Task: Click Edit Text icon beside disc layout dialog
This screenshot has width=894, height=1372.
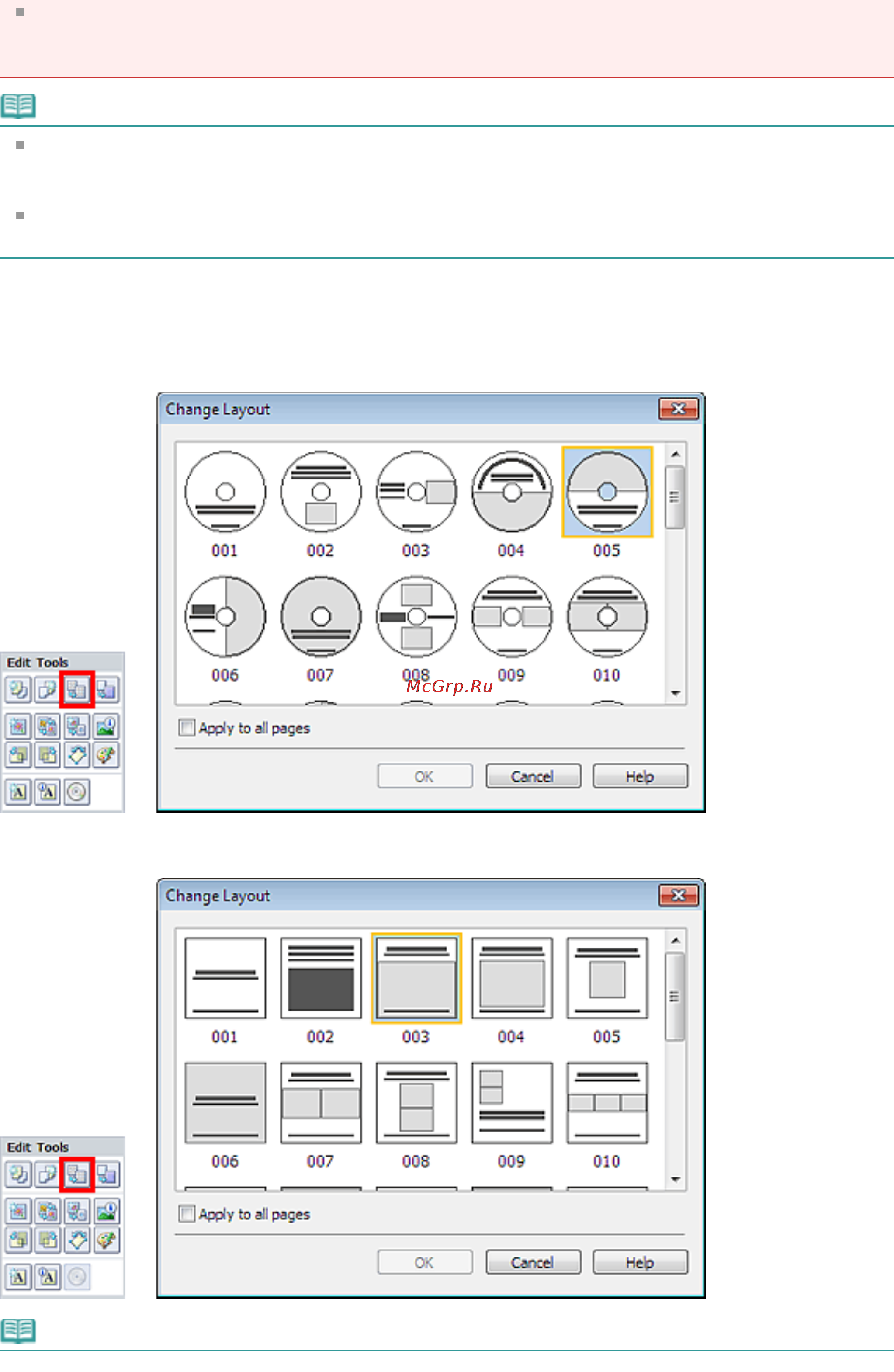Action: 47,792
